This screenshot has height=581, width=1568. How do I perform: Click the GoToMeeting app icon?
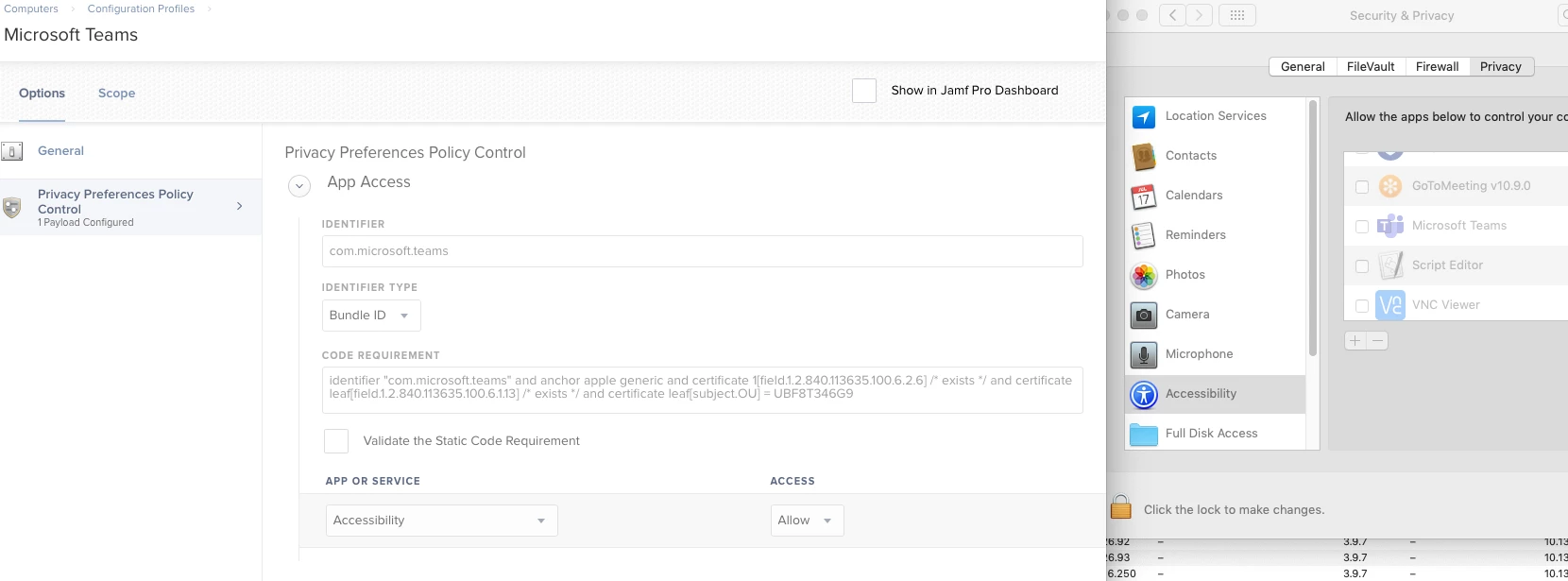click(x=1390, y=186)
